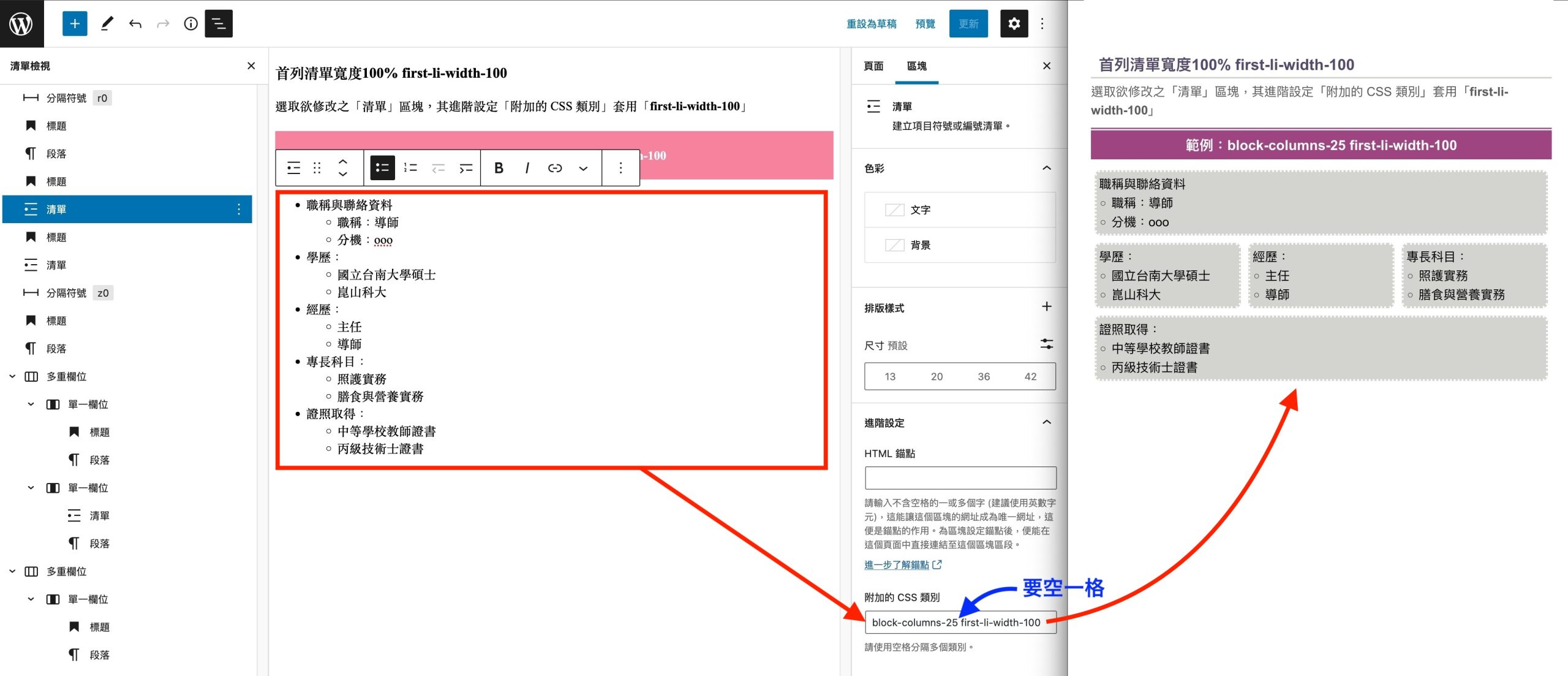This screenshot has height=676, width=1568.
Task: Open the 進一步了解錨點 link
Action: click(903, 564)
